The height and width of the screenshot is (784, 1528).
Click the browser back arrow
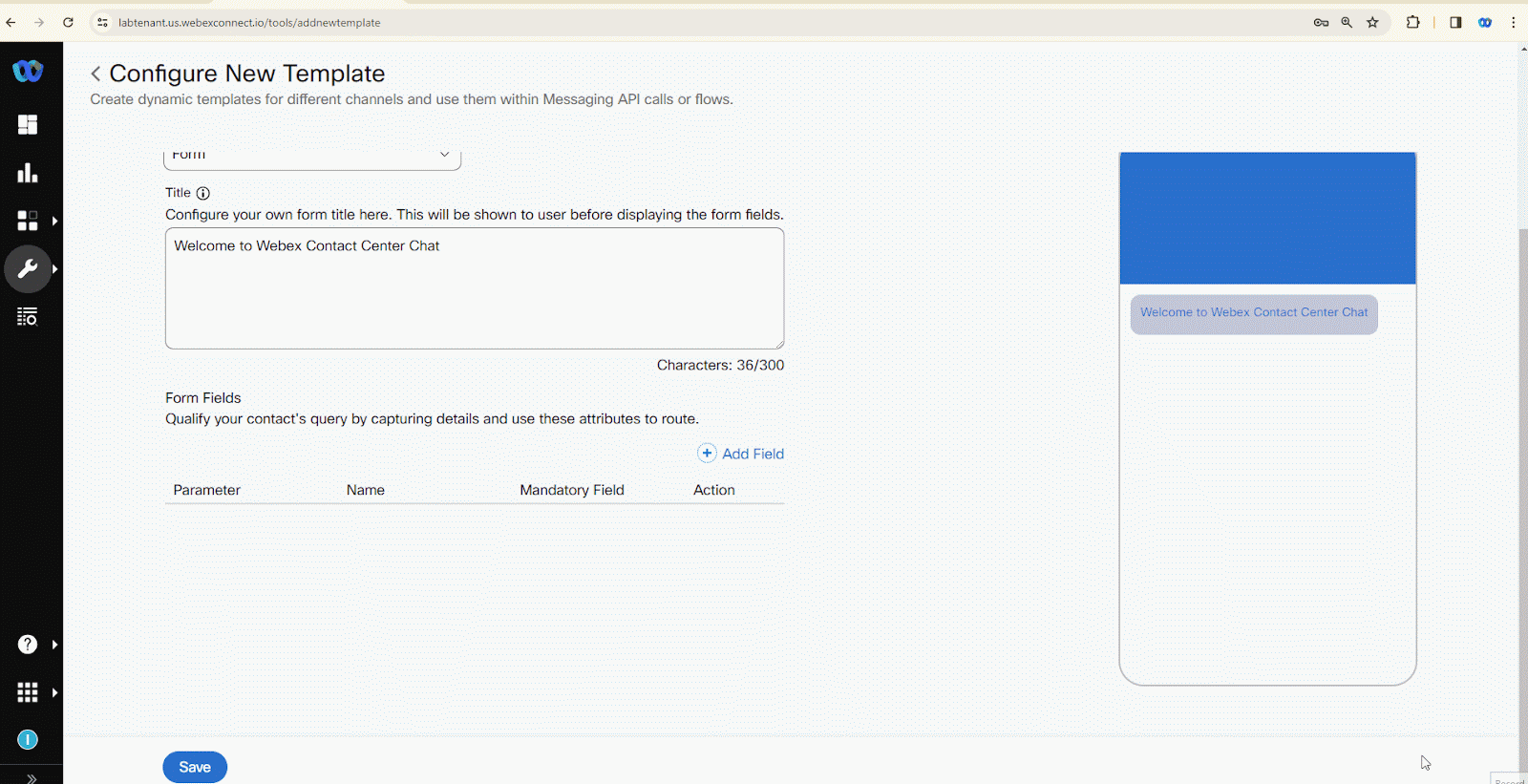coord(11,22)
